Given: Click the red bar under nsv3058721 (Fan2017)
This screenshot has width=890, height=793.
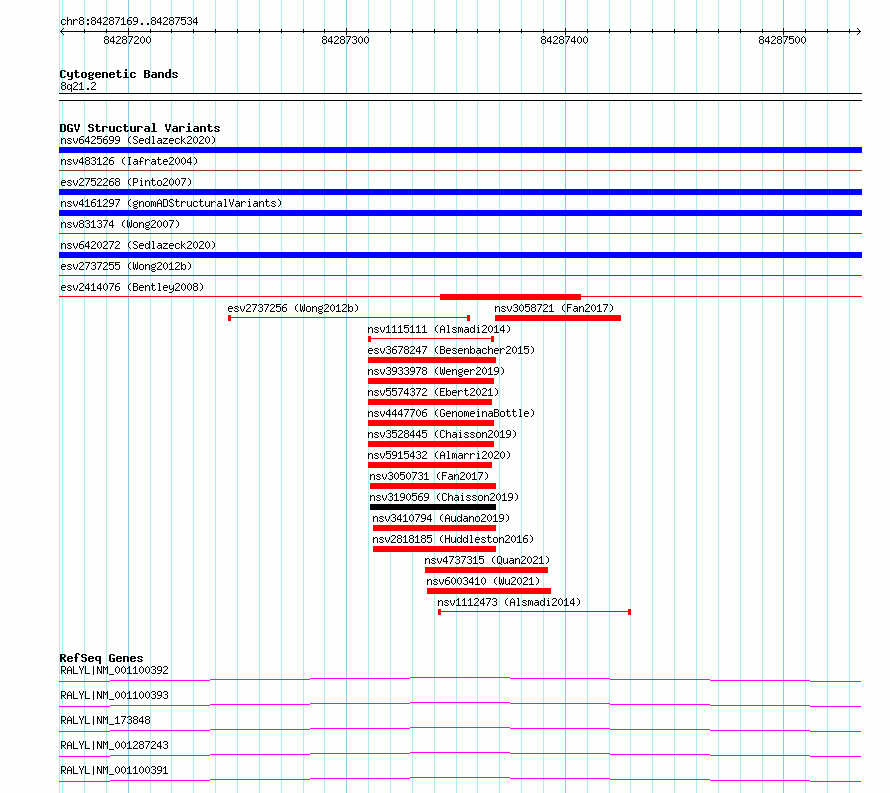Looking at the screenshot, I should (558, 318).
